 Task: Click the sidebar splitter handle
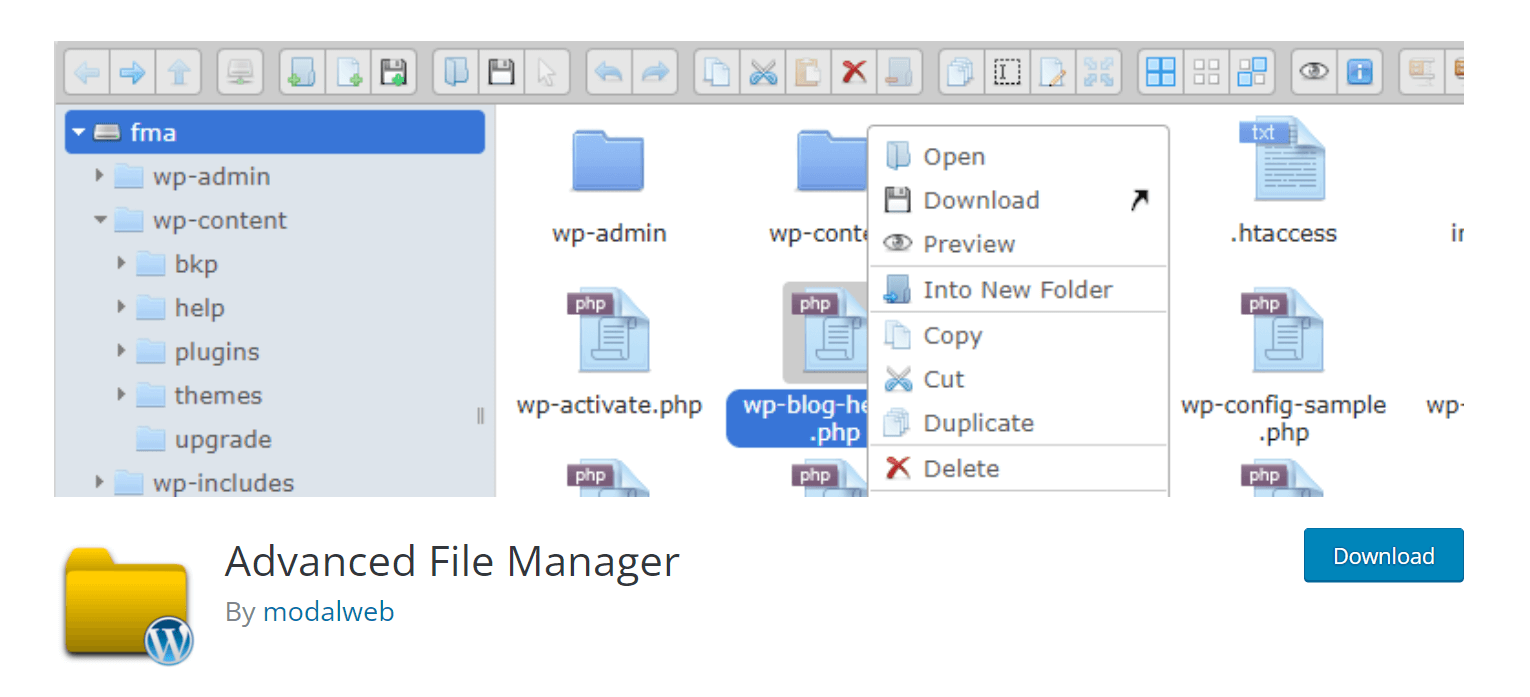481,416
